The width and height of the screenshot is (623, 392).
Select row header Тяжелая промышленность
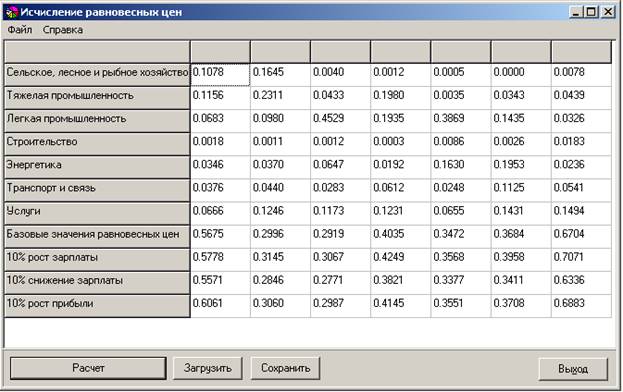click(x=97, y=98)
